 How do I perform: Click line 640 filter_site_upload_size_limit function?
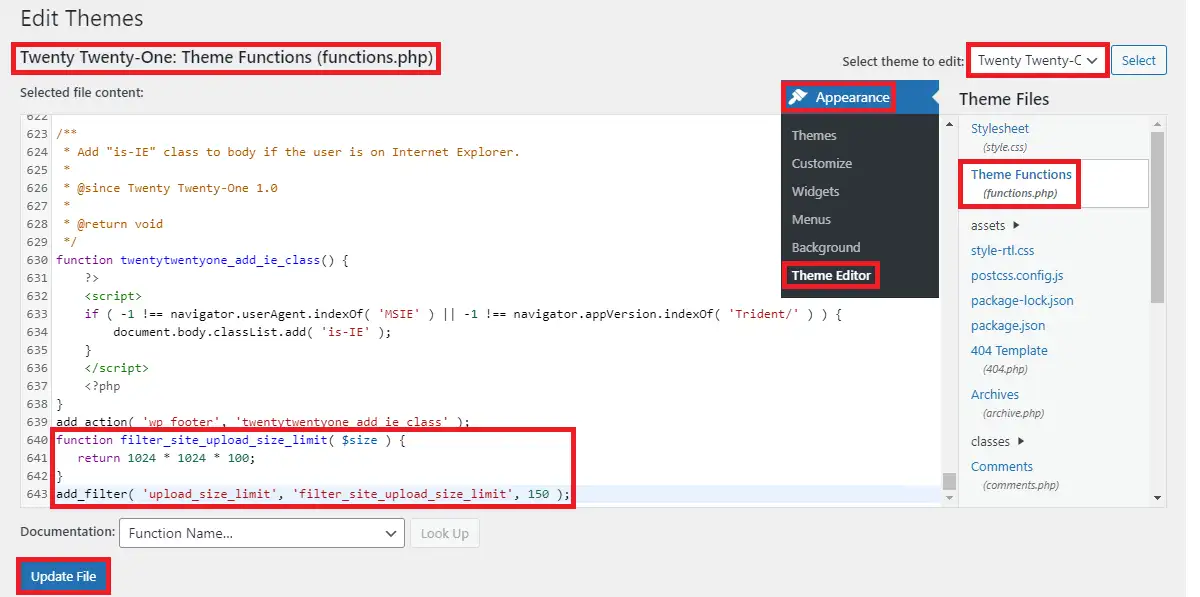point(232,440)
